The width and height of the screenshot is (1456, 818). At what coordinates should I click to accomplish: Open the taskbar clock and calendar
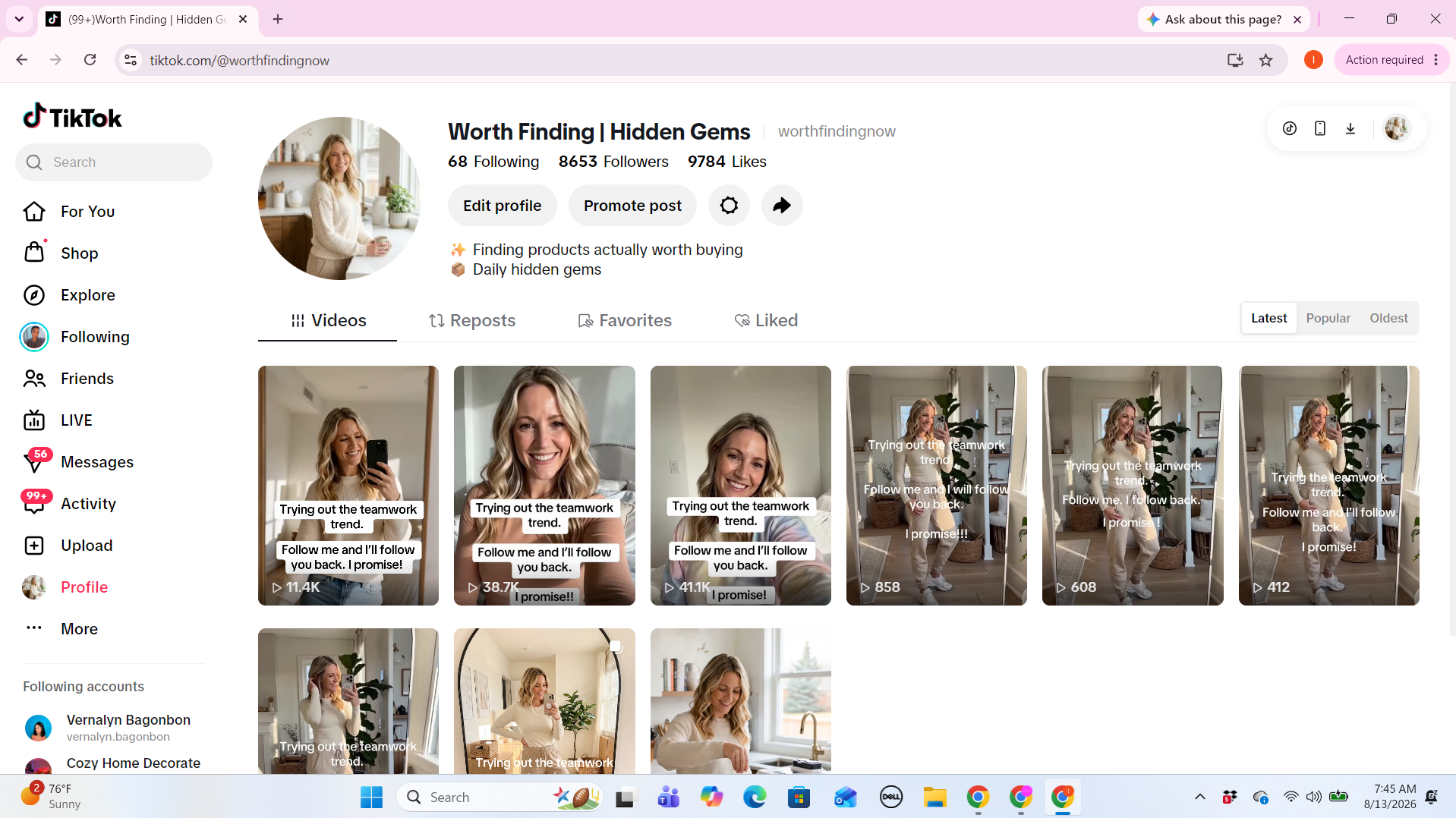tap(1389, 797)
